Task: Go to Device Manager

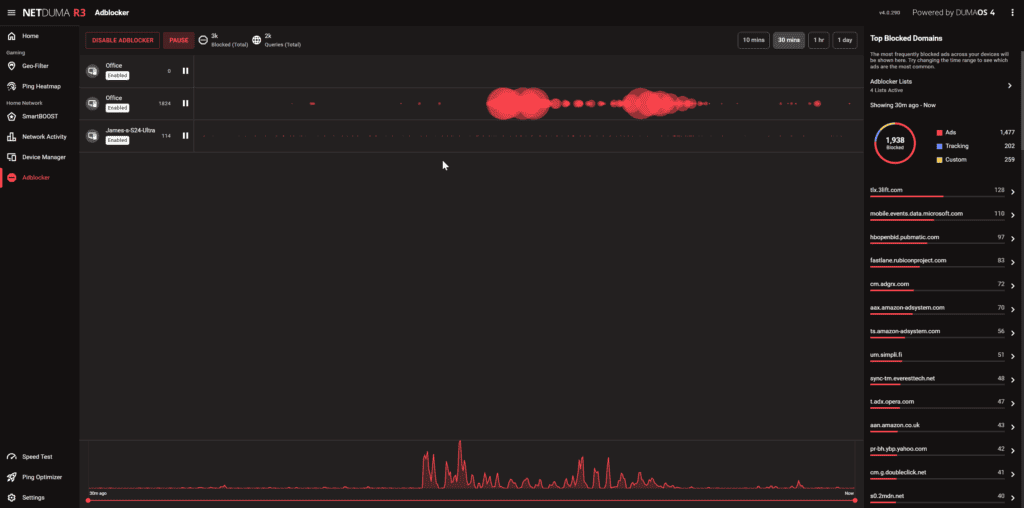Action: (11, 157)
